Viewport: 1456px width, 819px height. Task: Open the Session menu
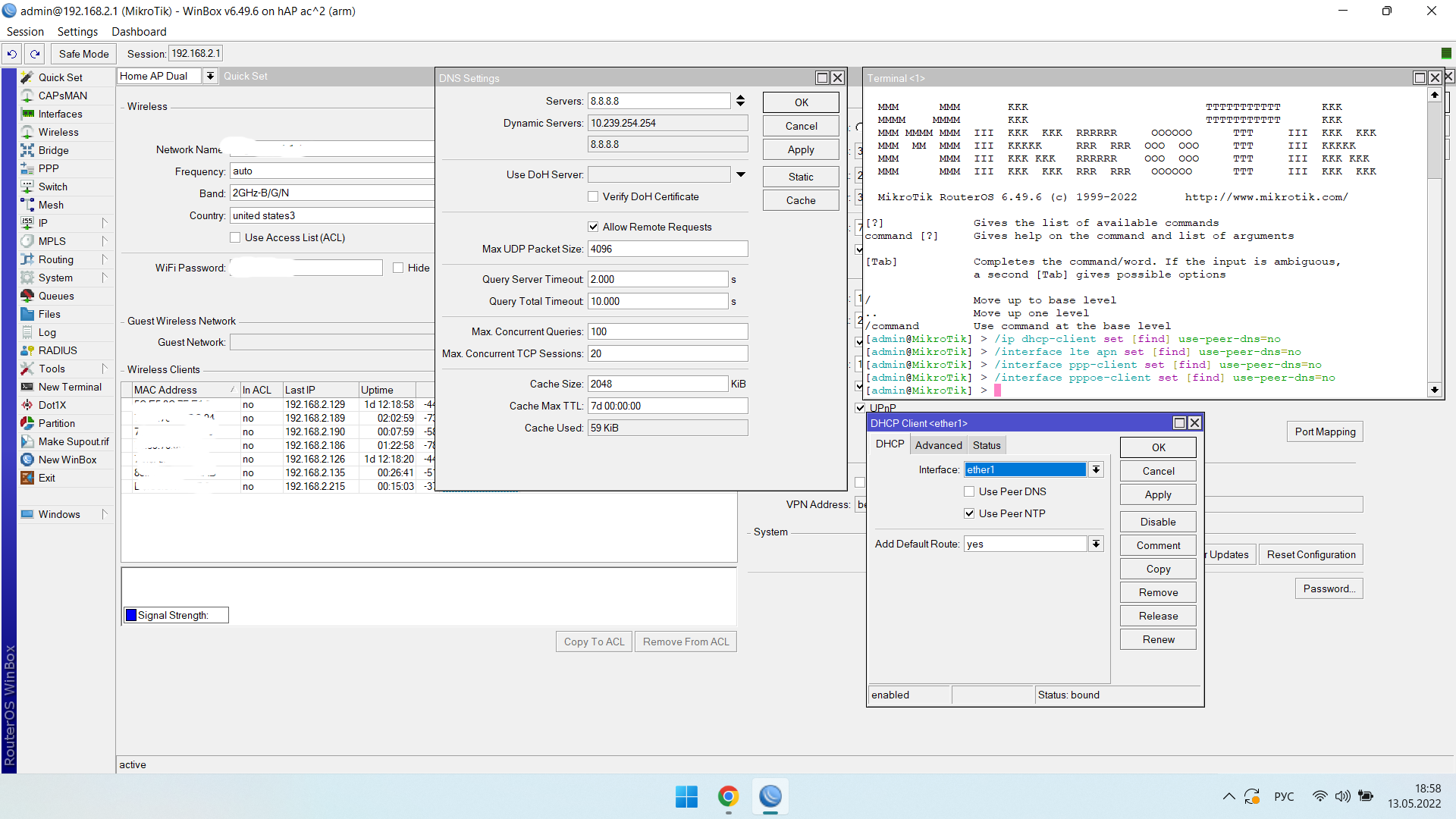tap(25, 32)
